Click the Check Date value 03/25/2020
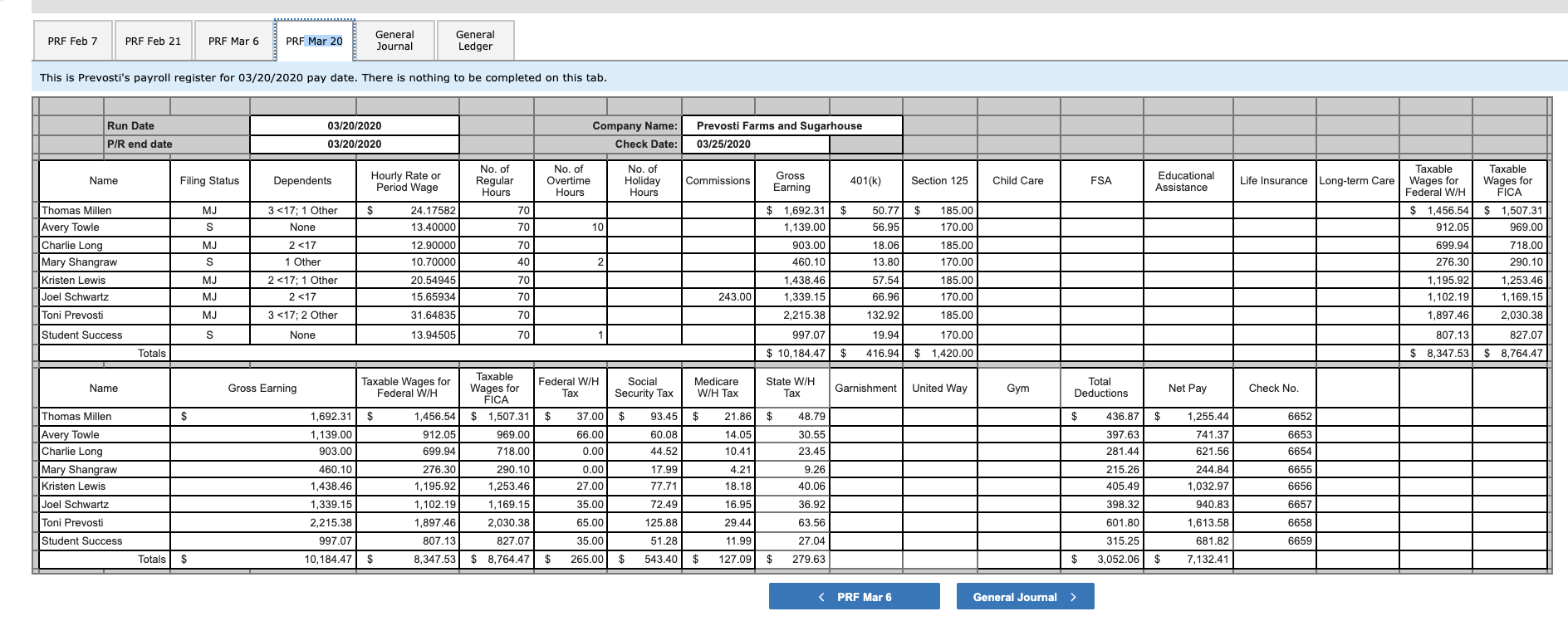1568x626 pixels. click(x=755, y=144)
